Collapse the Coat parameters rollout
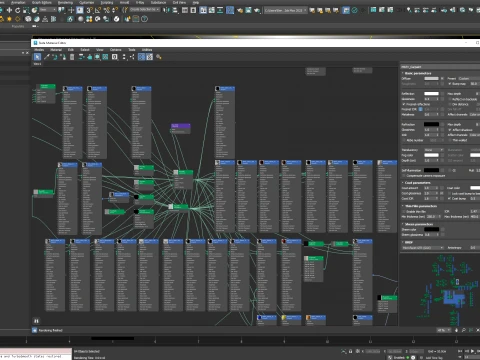The height and width of the screenshot is (360, 480). click(417, 183)
